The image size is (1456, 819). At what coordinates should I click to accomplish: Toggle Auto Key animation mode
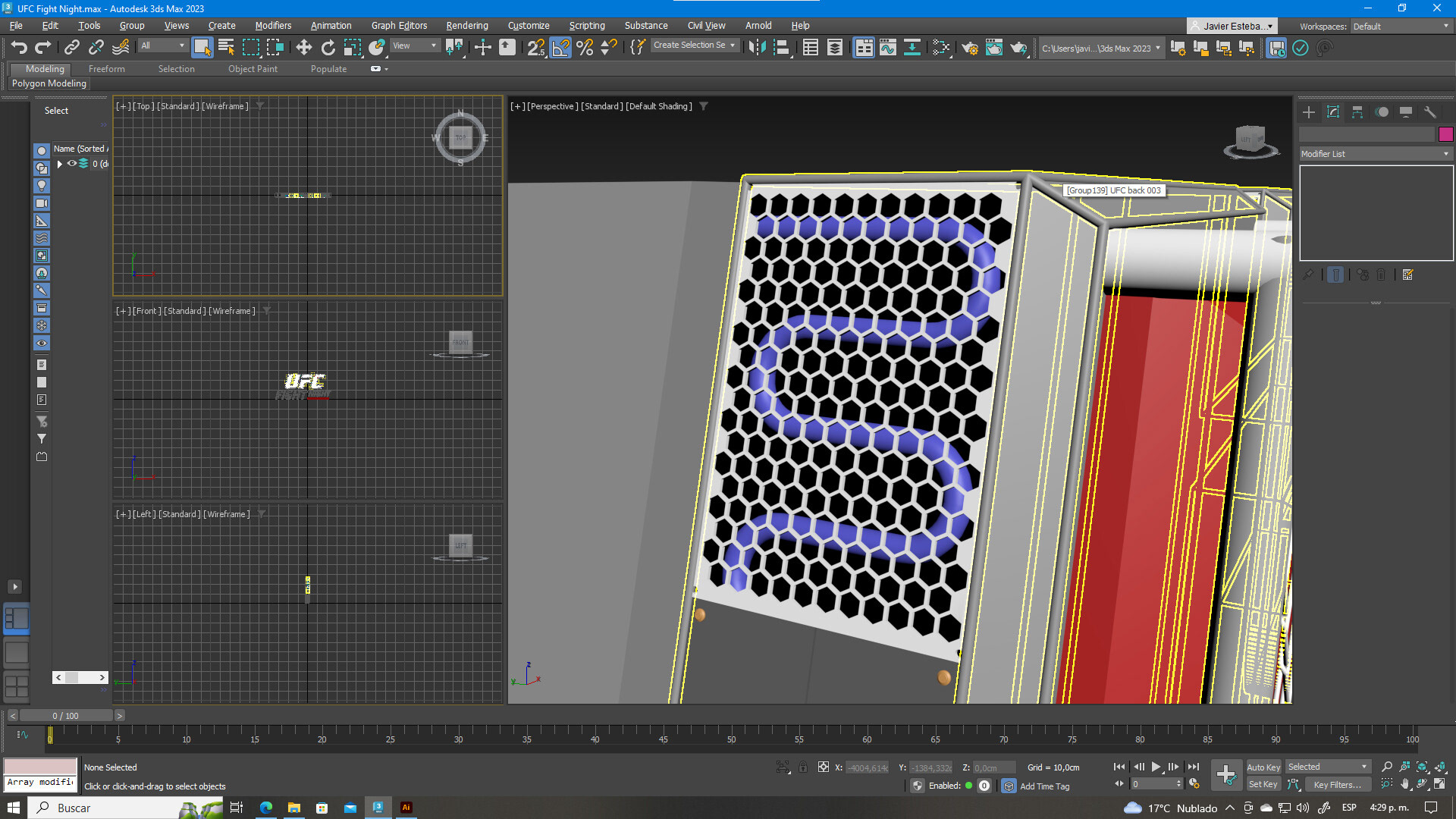[1263, 767]
